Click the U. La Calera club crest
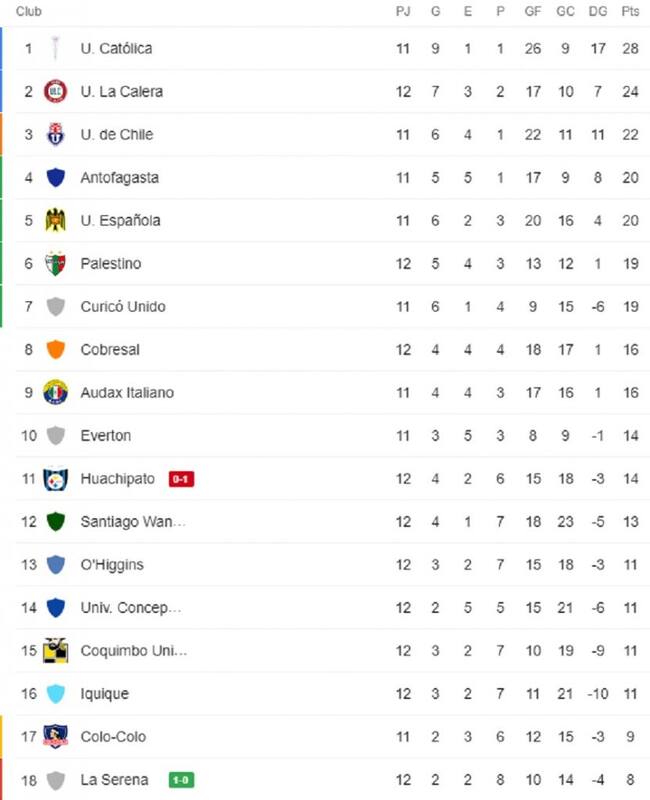Image resolution: width=650 pixels, height=800 pixels. click(55, 92)
